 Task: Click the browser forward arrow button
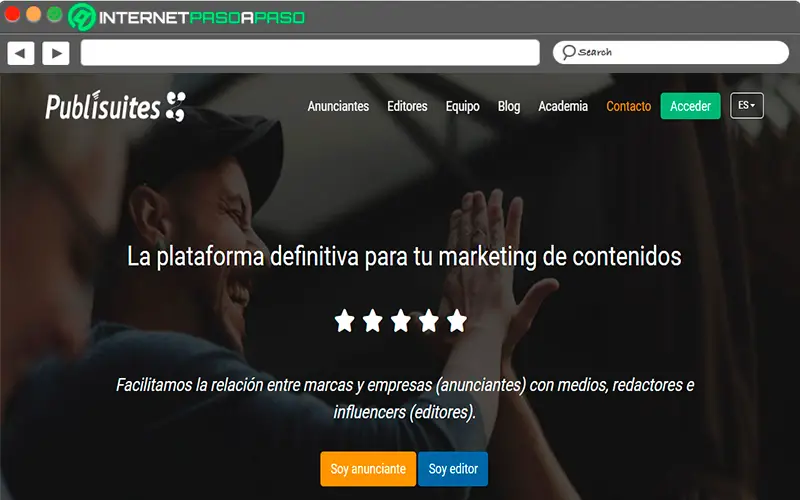(56, 53)
